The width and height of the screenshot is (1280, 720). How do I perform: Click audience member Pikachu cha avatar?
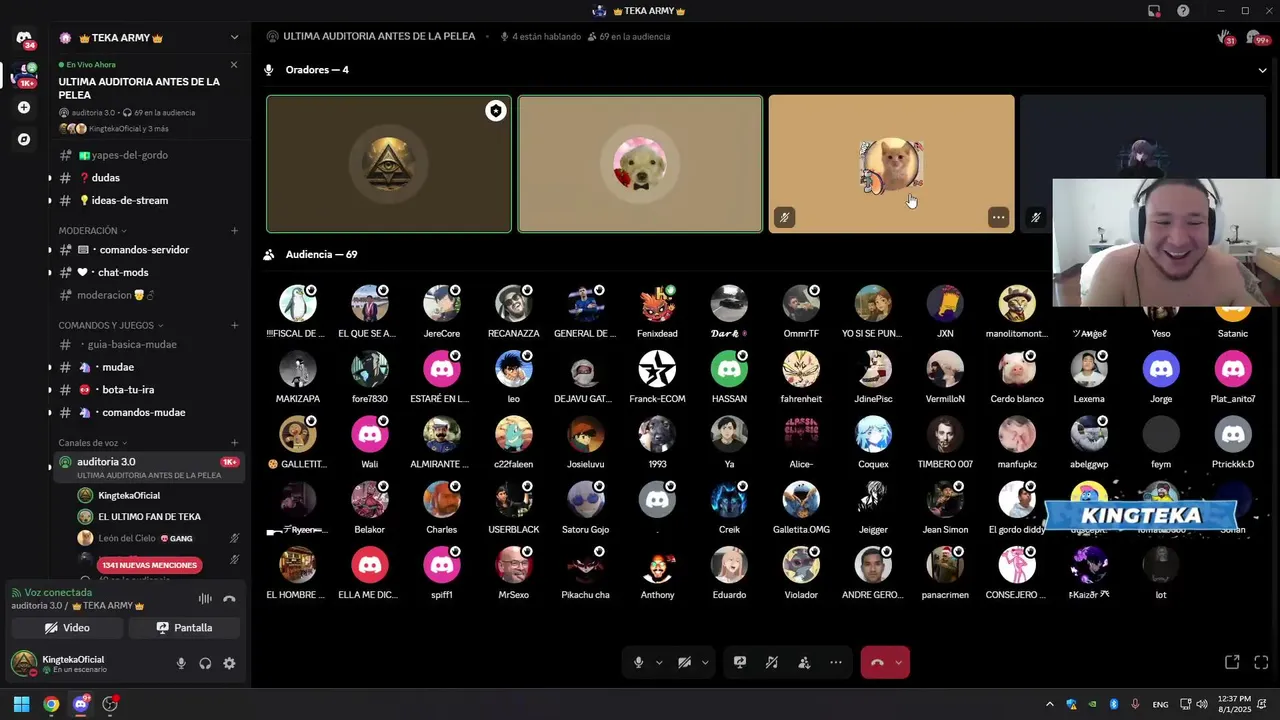coord(585,565)
